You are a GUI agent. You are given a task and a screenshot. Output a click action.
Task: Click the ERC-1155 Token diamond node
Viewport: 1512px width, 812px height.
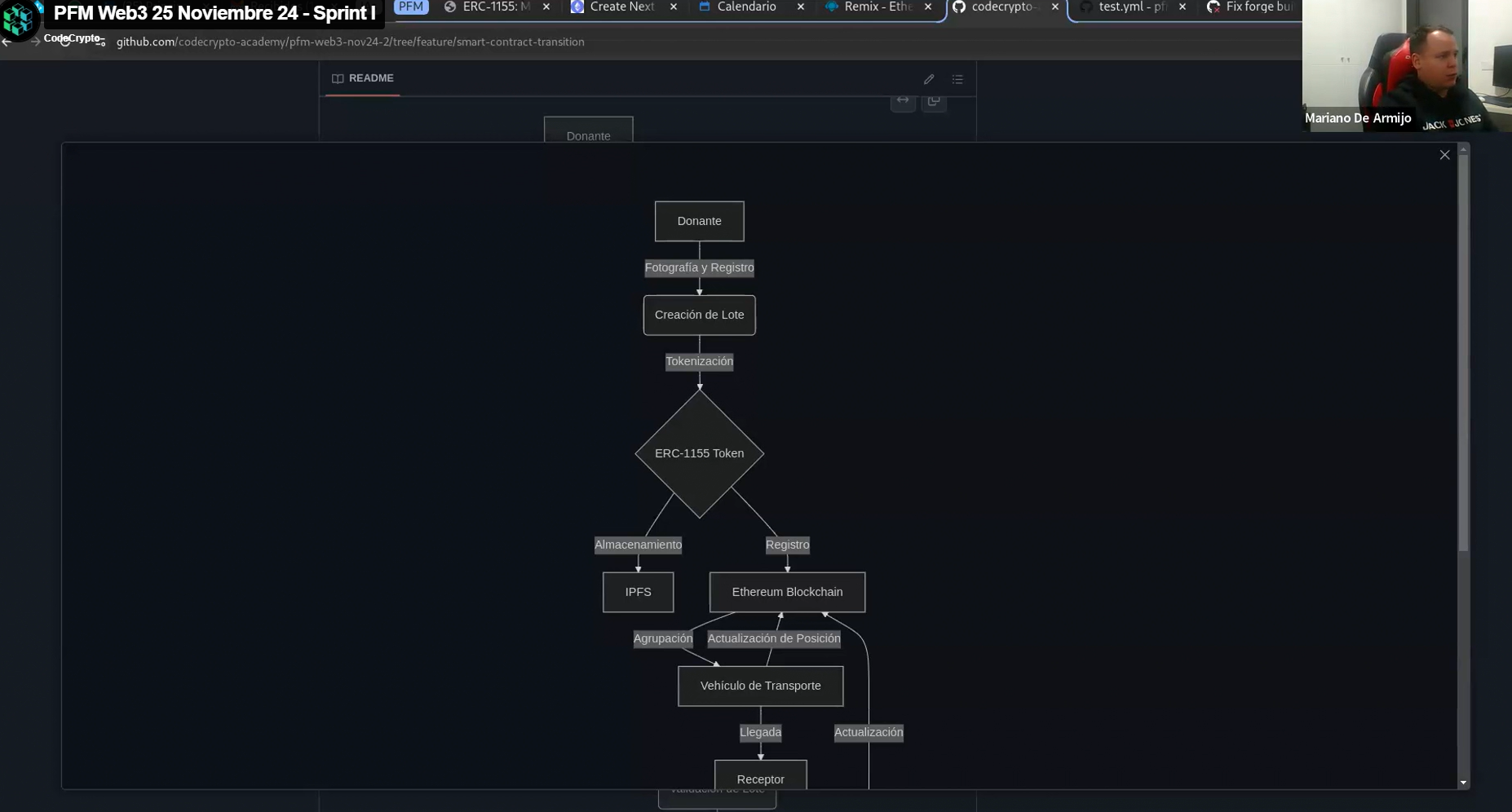pos(699,453)
